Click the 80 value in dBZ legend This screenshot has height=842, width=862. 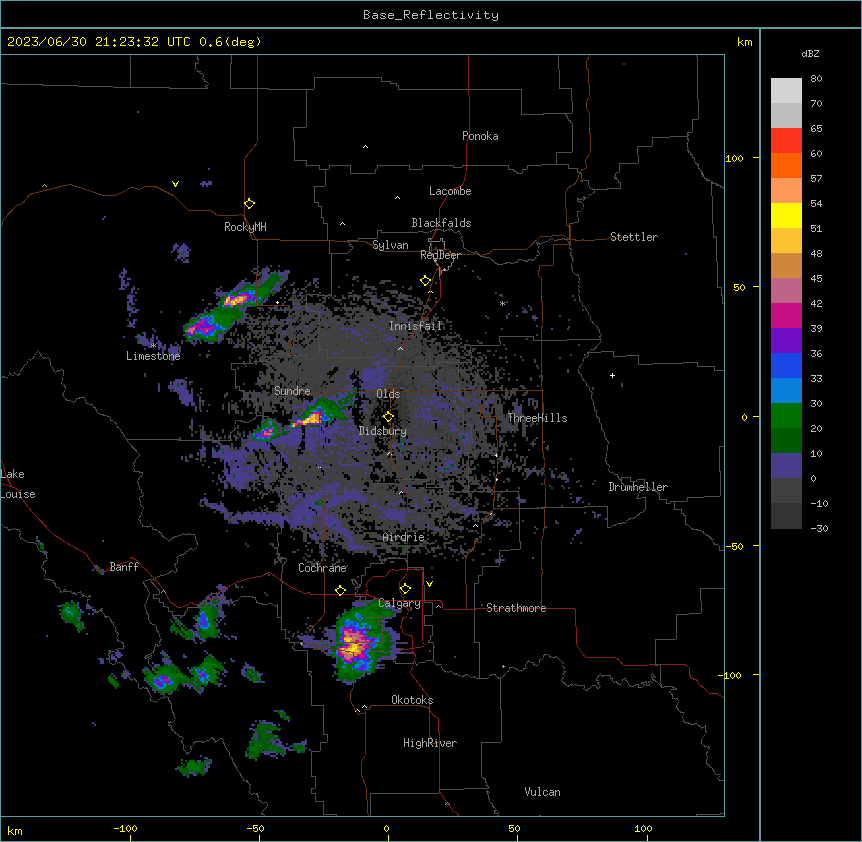(816, 79)
